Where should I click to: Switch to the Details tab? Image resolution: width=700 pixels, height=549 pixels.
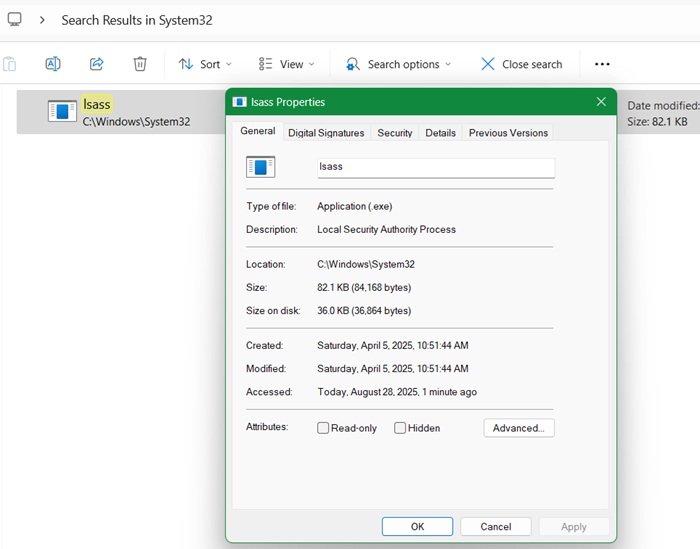click(x=440, y=133)
